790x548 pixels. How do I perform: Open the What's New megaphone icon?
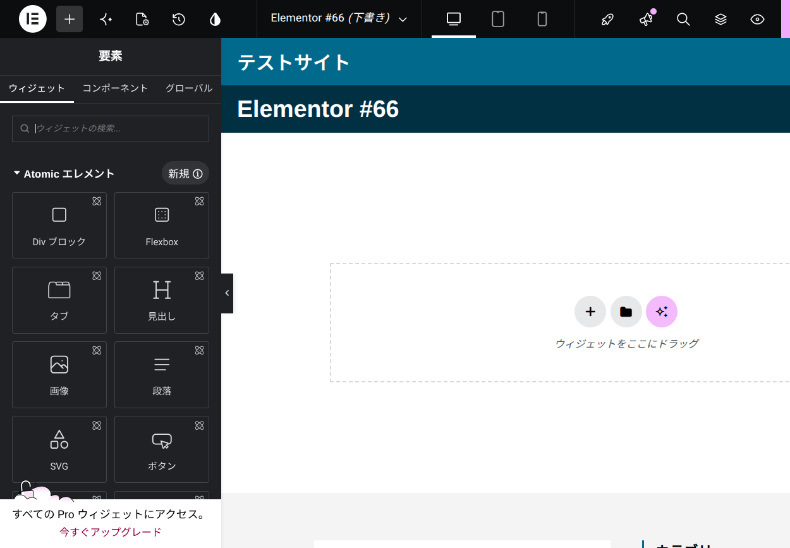click(x=646, y=19)
